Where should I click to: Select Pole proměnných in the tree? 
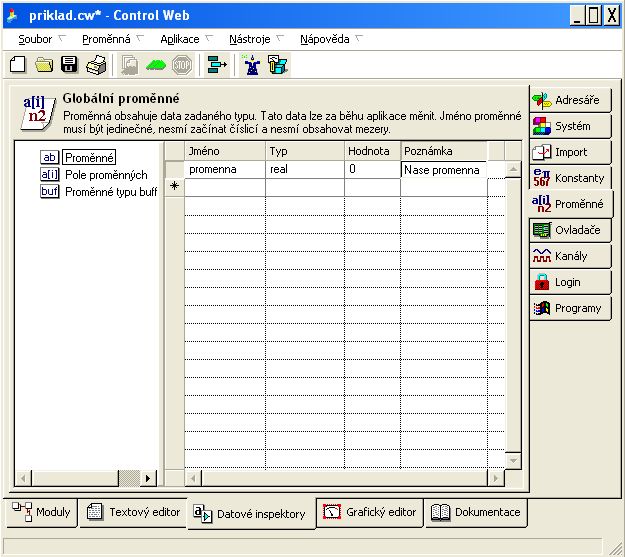pyautogui.click(x=106, y=175)
